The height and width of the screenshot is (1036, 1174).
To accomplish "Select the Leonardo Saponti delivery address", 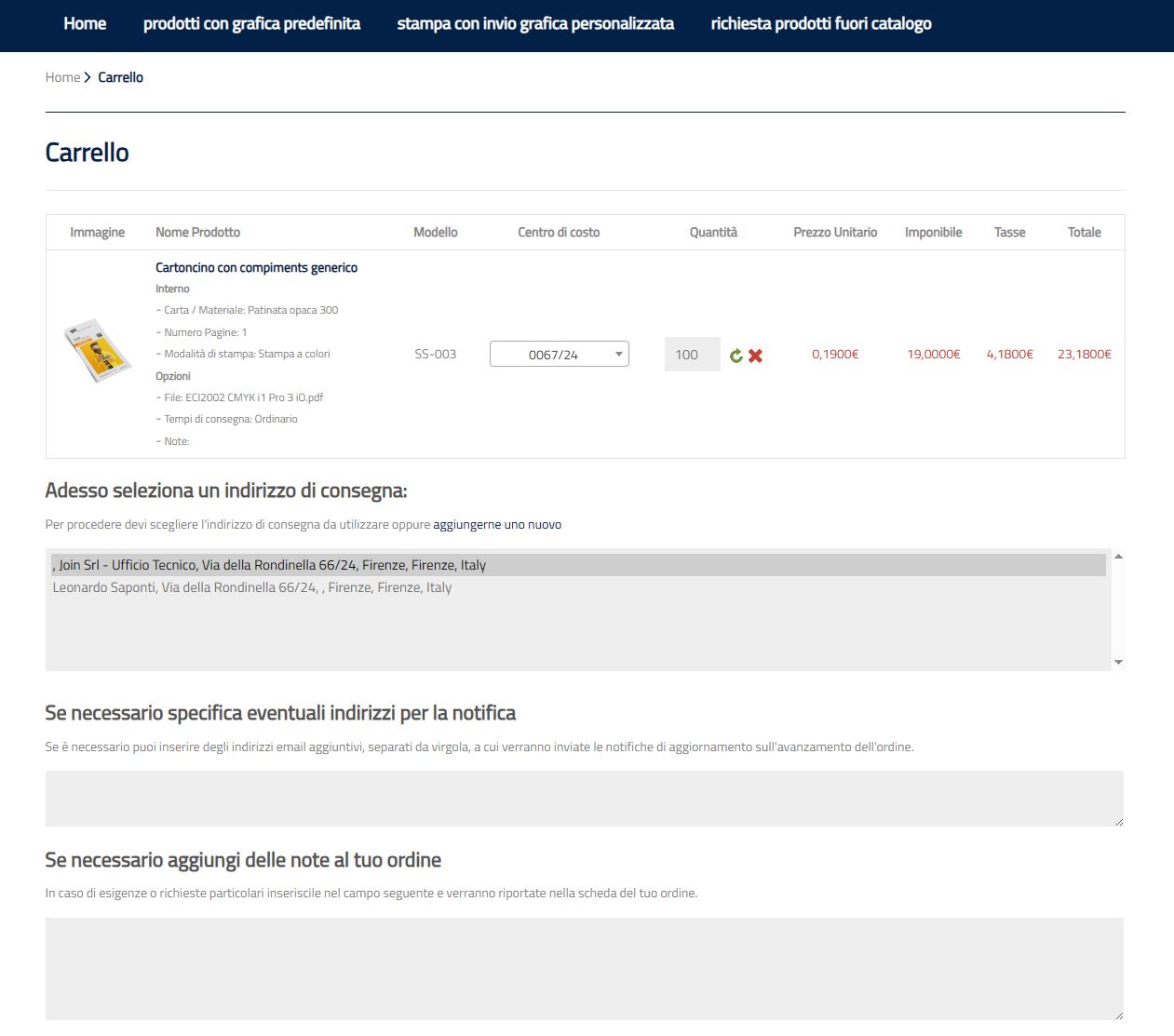I will pos(578,587).
